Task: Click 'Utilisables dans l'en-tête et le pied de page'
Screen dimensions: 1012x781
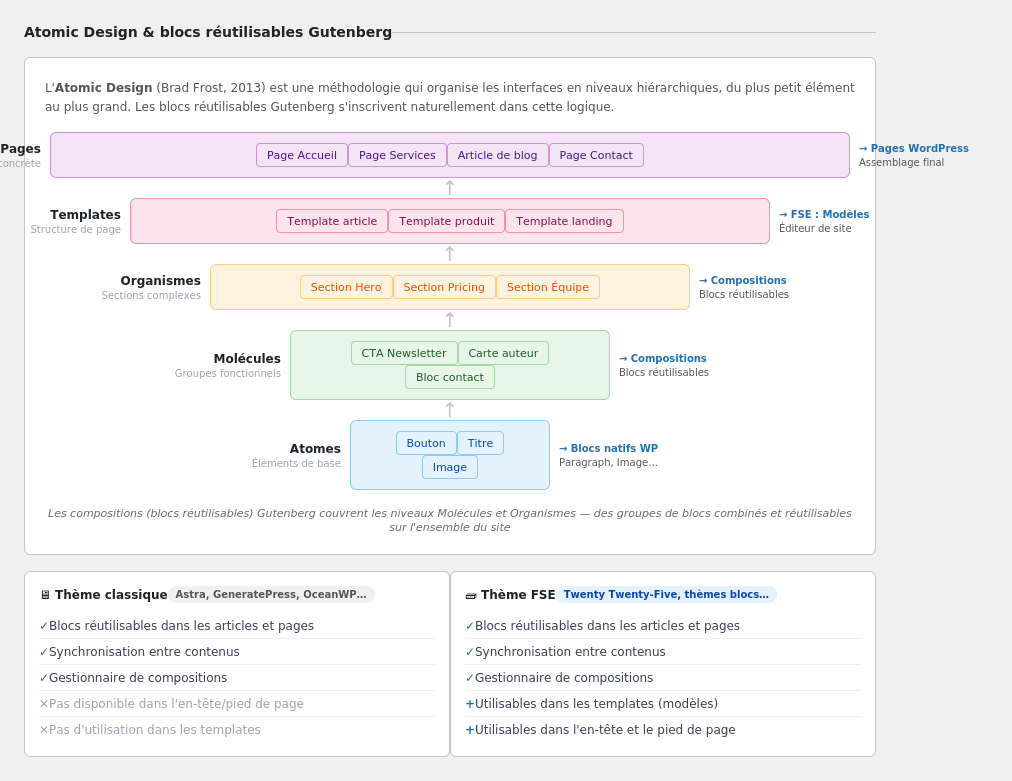Action: pos(605,729)
